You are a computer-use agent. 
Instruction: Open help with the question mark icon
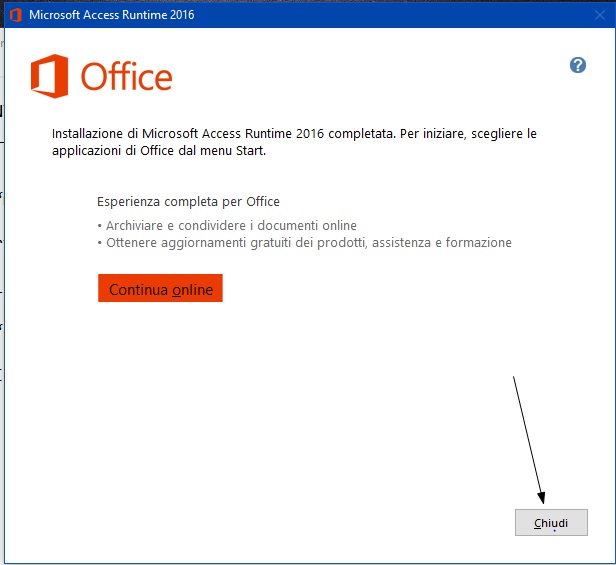(577, 65)
